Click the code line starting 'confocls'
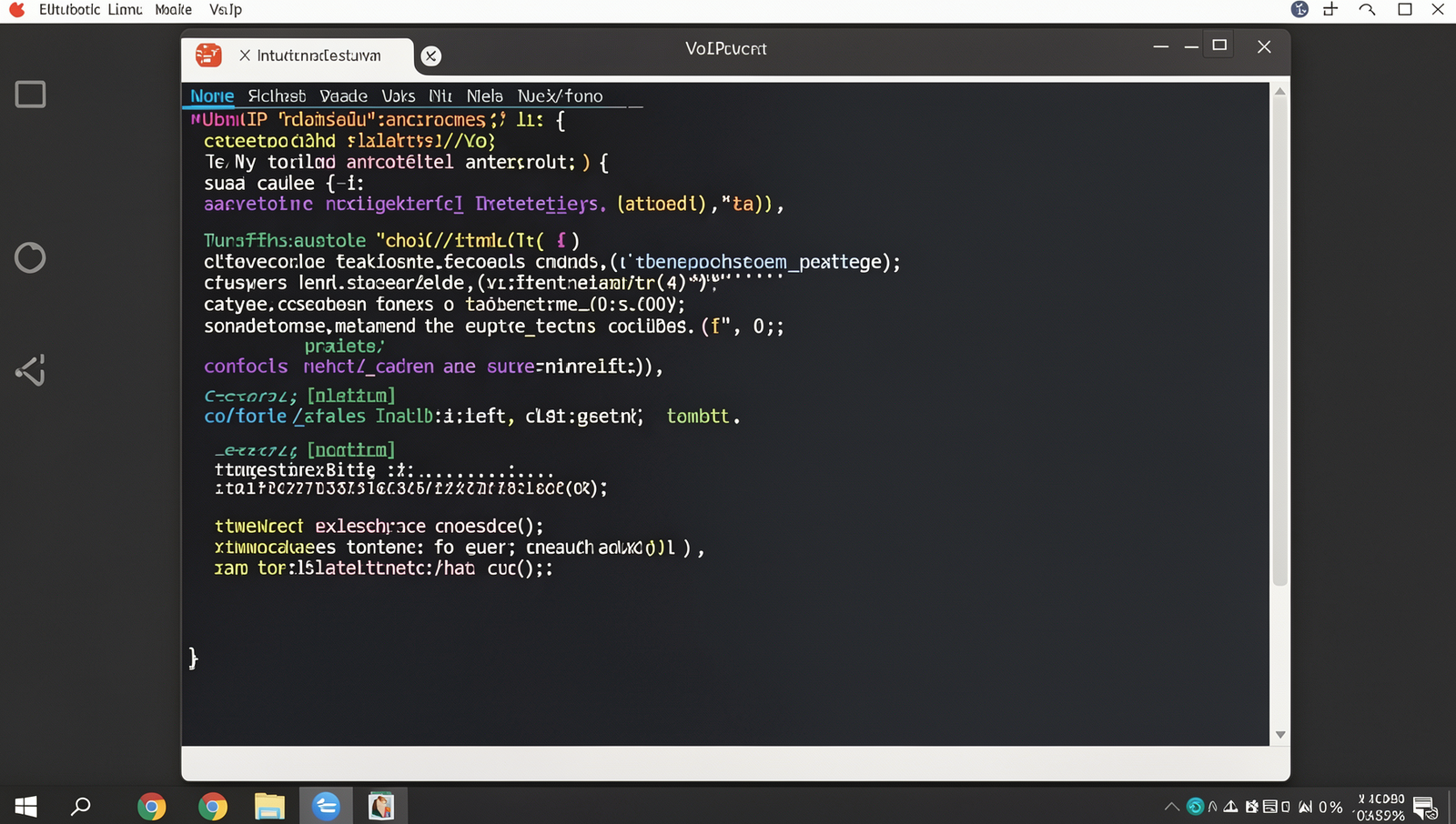Image resolution: width=1456 pixels, height=824 pixels. point(433,367)
